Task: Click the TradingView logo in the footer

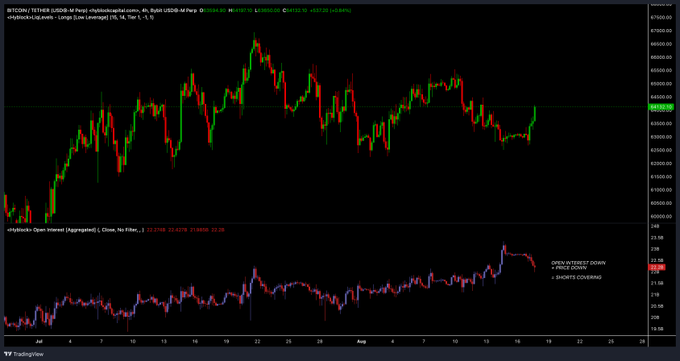Action: 24,354
